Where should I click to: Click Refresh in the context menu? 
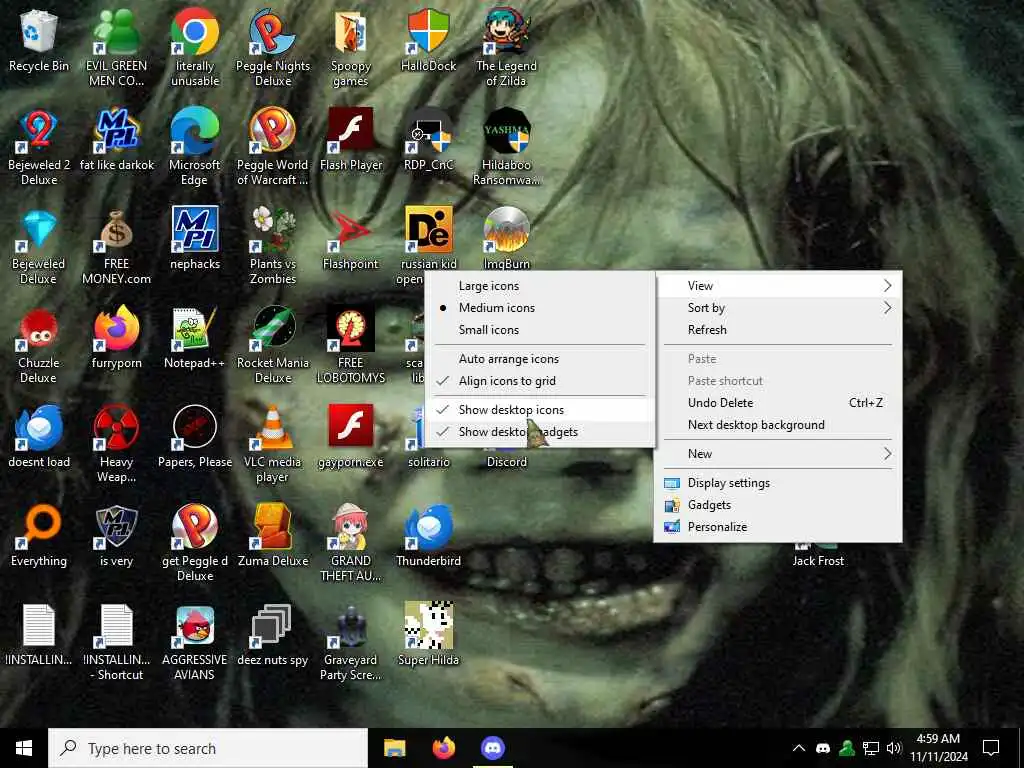click(778, 330)
